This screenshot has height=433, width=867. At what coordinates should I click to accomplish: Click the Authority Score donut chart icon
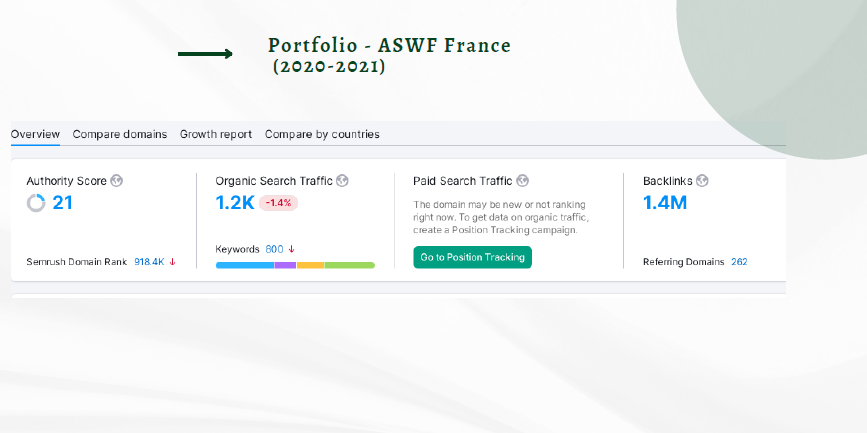pyautogui.click(x=36, y=203)
